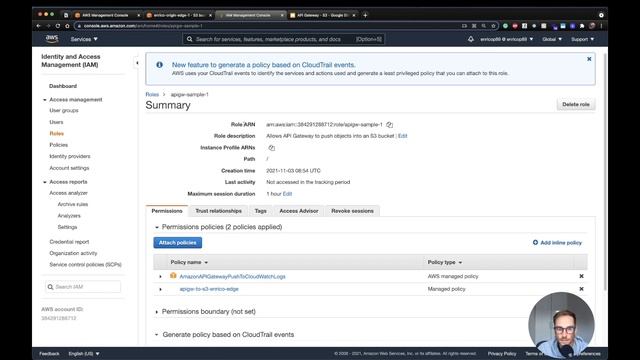Screen dimensions: 640x360
Task: Open Access analyzer in sidebar
Action: (68, 193)
